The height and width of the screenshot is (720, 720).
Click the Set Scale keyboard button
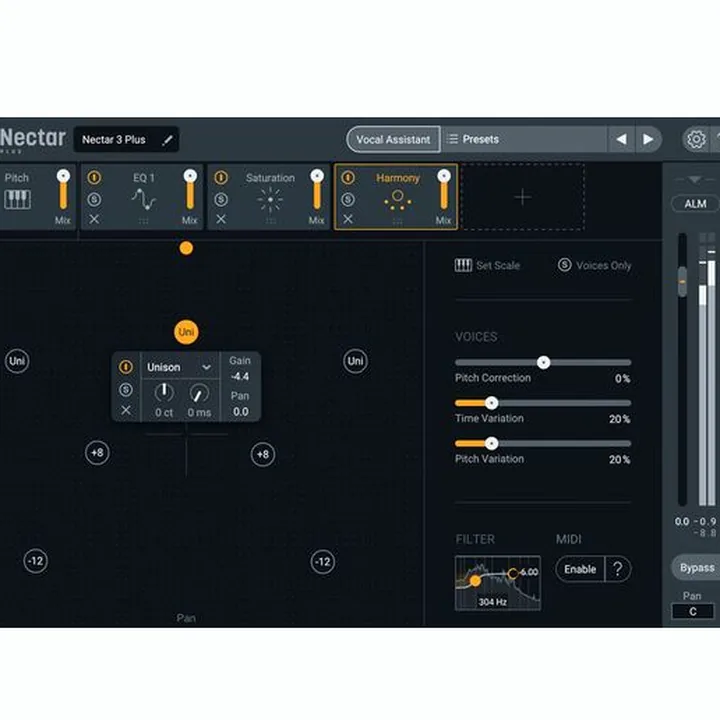click(487, 265)
